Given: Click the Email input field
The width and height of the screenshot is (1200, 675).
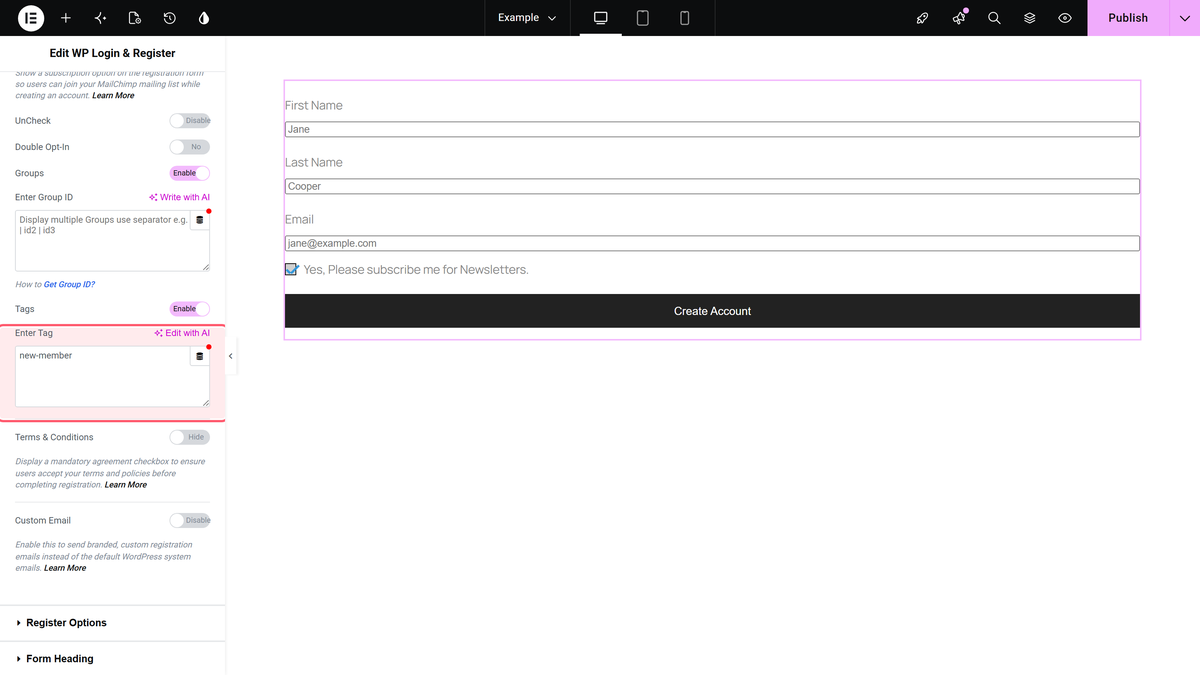Looking at the screenshot, I should (712, 243).
